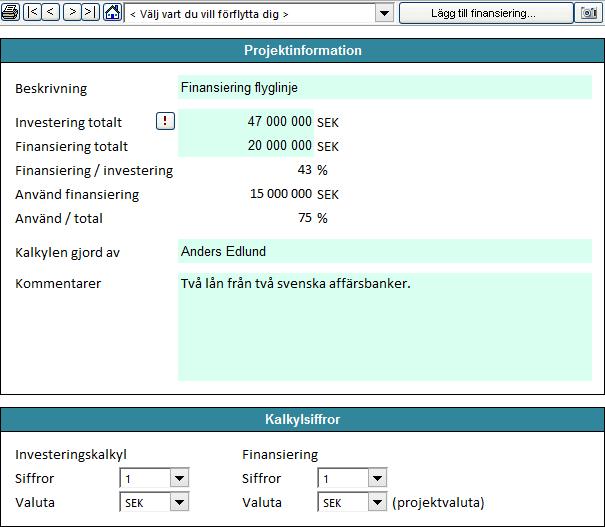Go to last page arrow button

click(91, 12)
